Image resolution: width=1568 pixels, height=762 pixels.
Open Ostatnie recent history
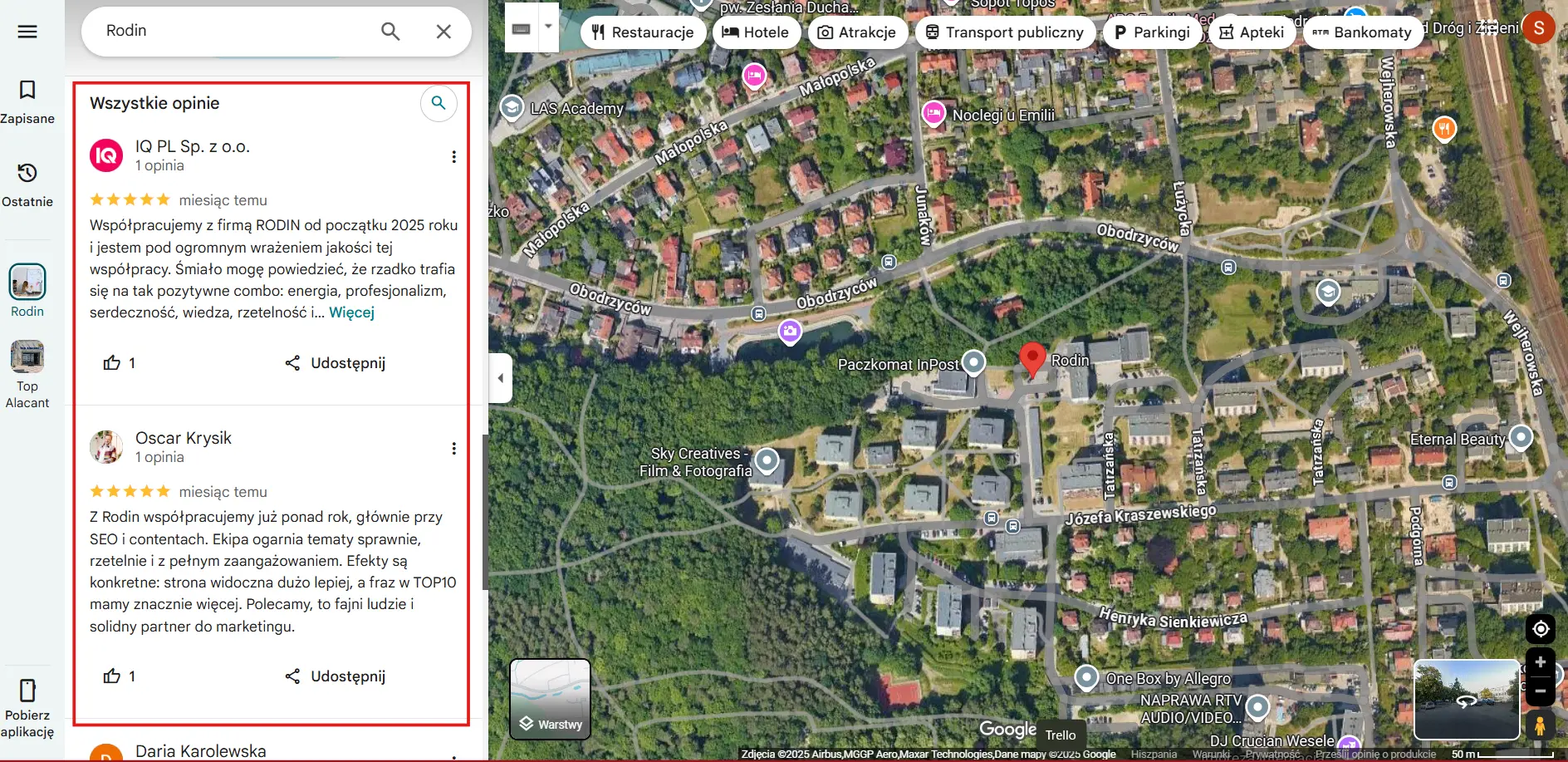[x=27, y=184]
